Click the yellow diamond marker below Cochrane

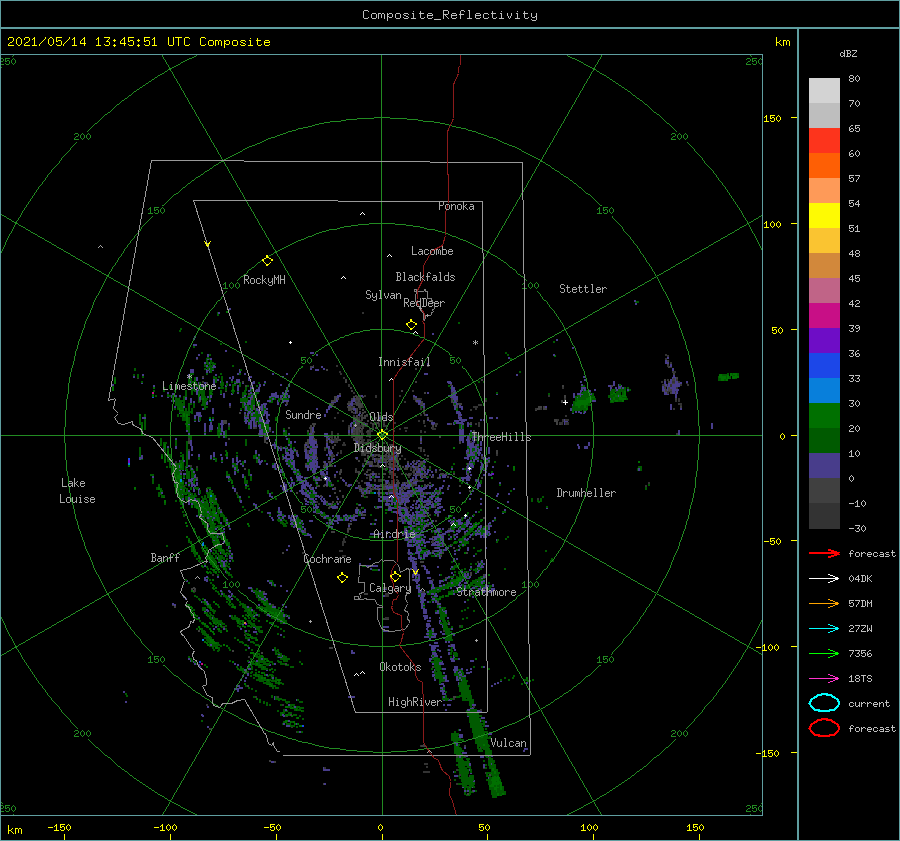pyautogui.click(x=342, y=578)
